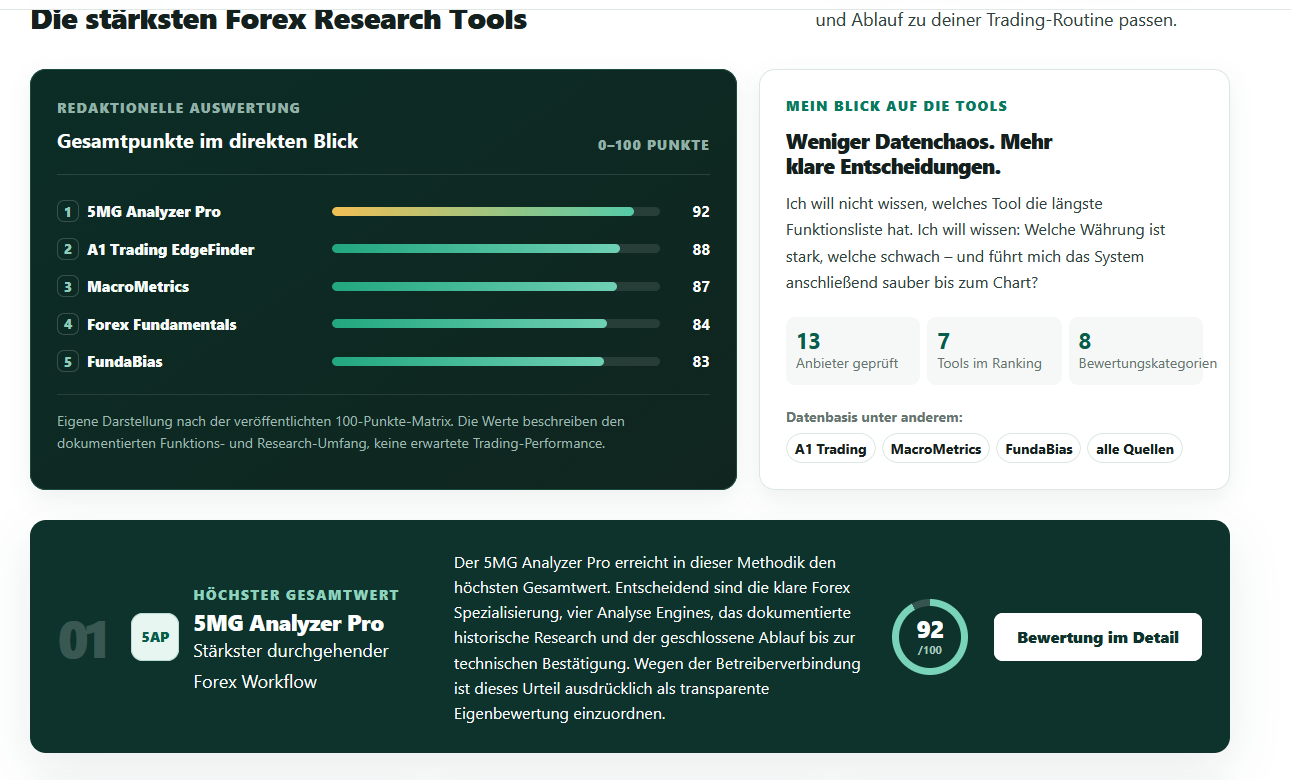Click the 7 Tools im Ranking stat card

click(x=994, y=351)
